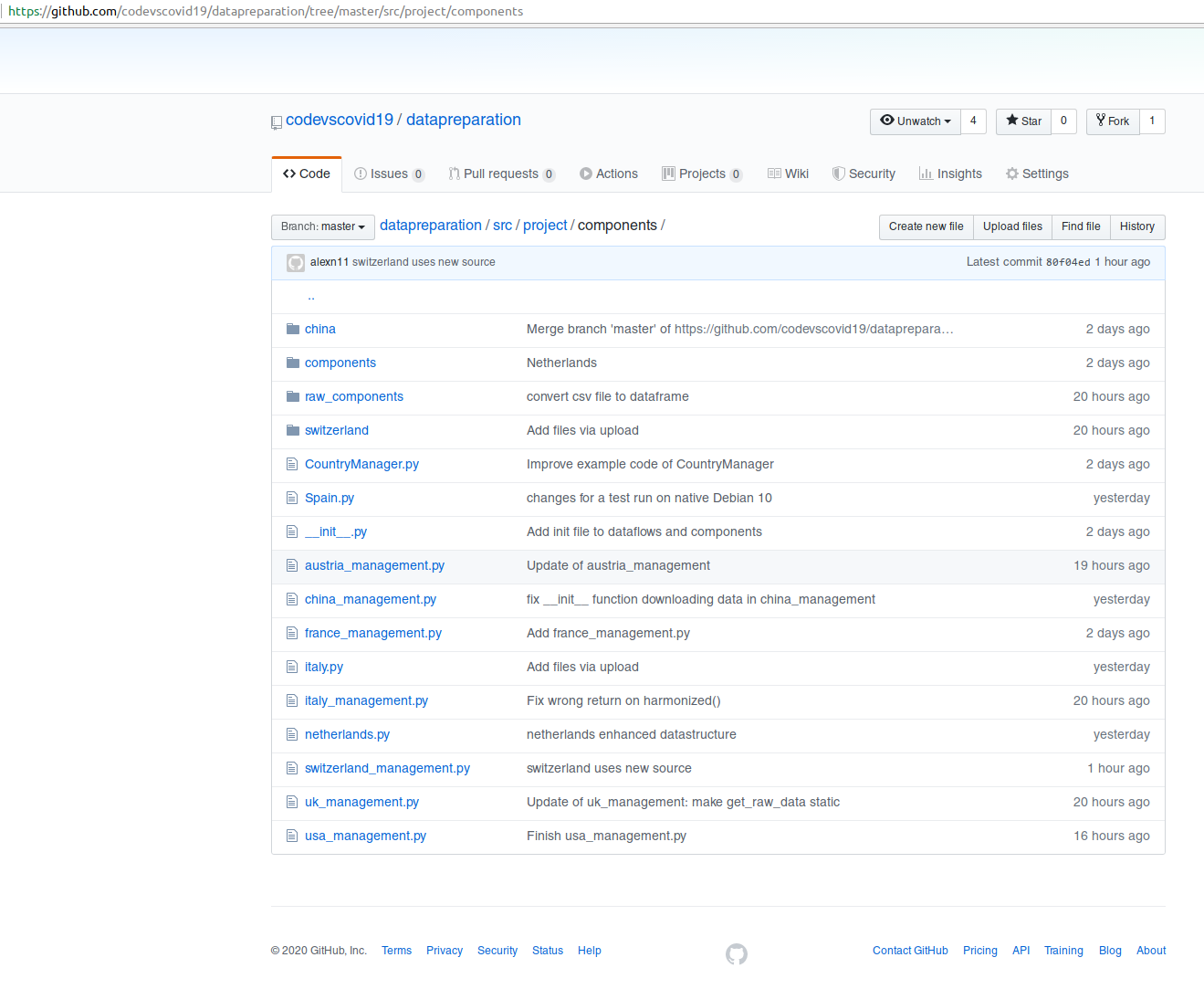Star the datapreparation repository
The width and height of the screenshot is (1204, 989).
coord(1023,121)
